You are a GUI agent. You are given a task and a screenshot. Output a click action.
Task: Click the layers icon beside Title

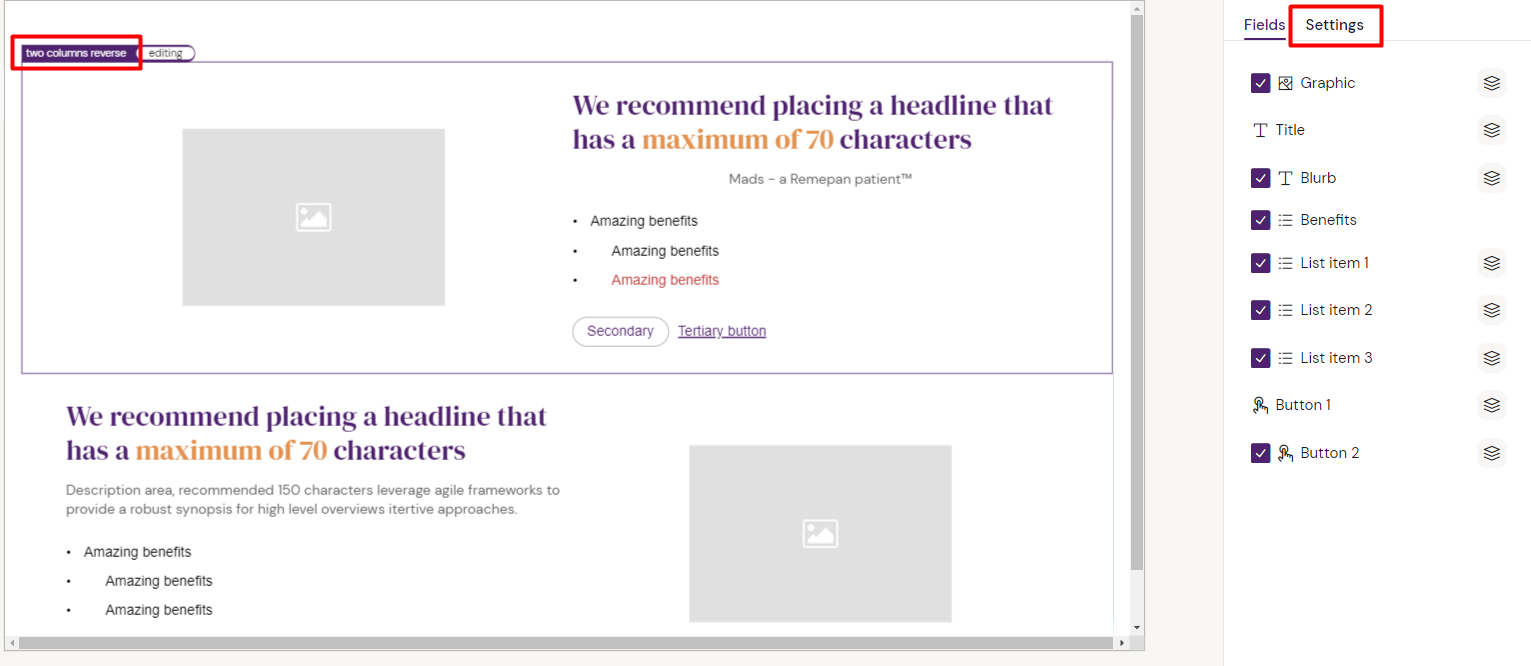pyautogui.click(x=1491, y=130)
